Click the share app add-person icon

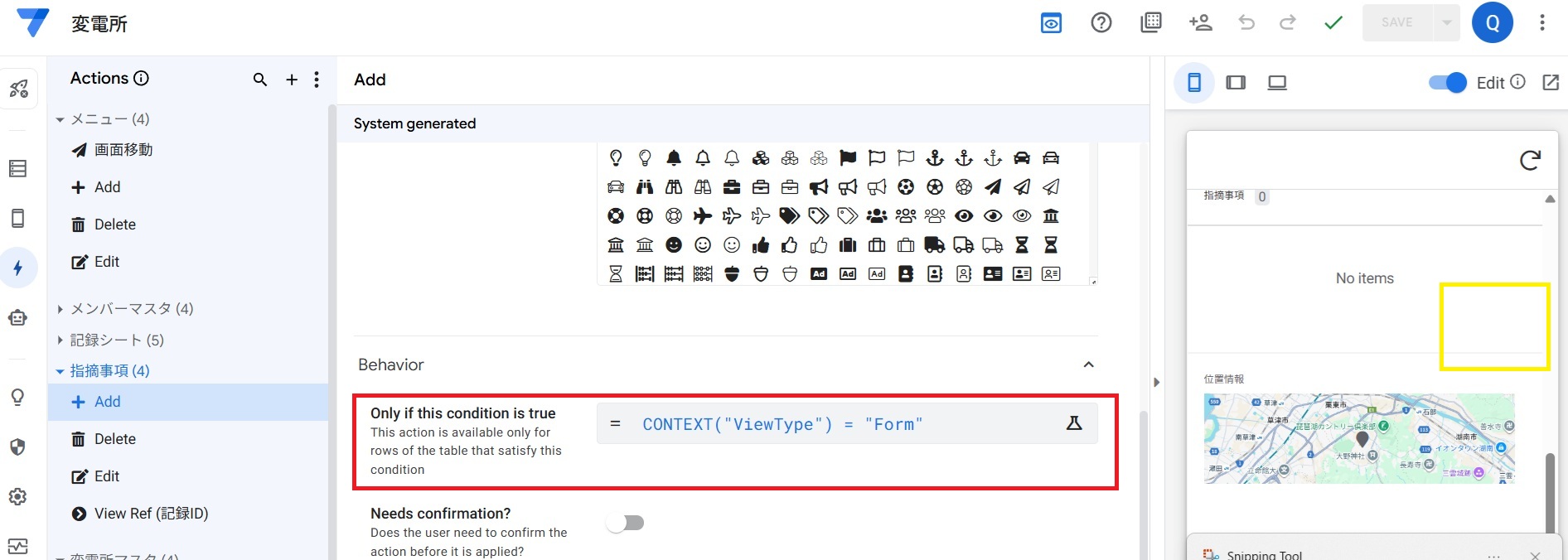pos(1200,23)
